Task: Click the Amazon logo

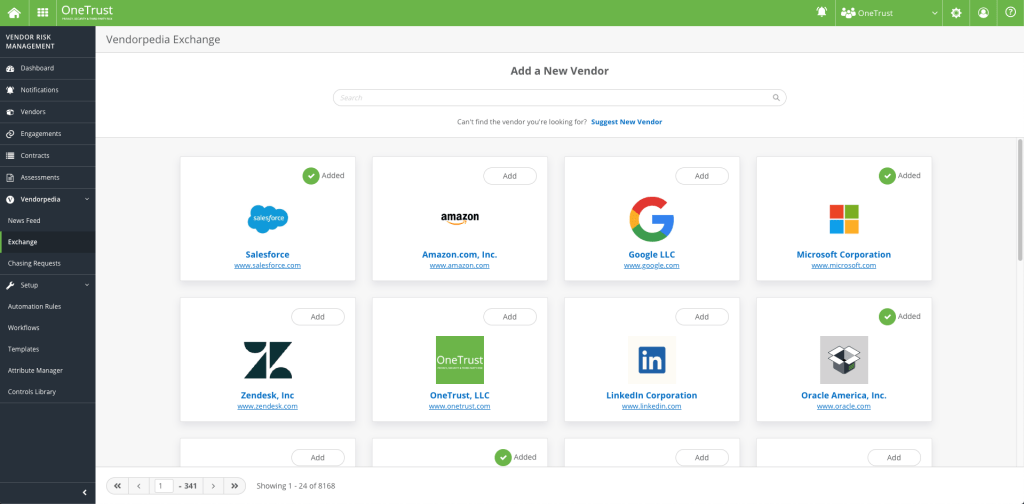Action: click(x=460, y=218)
